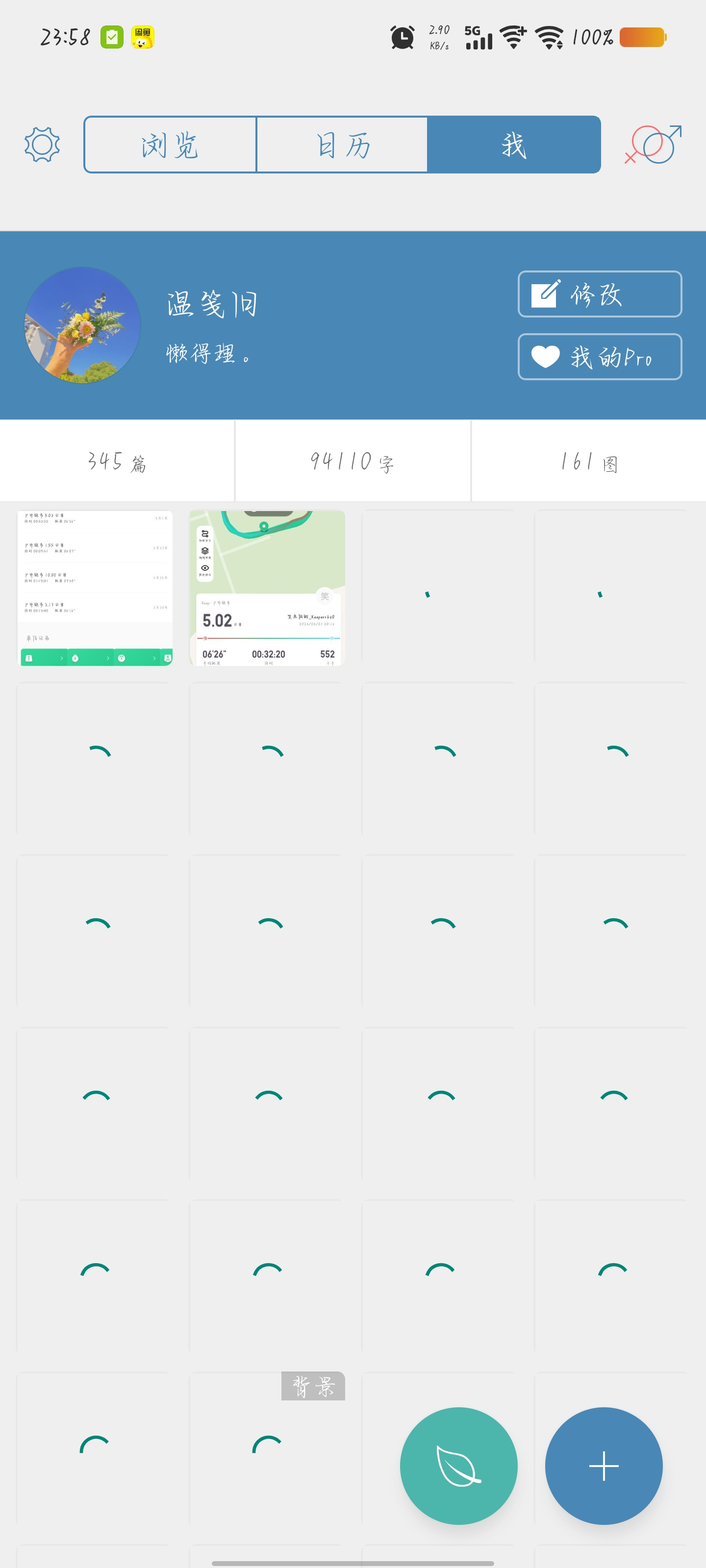This screenshot has width=706, height=1568.
Task: Tap the alarm clock status icon
Action: pyautogui.click(x=402, y=38)
